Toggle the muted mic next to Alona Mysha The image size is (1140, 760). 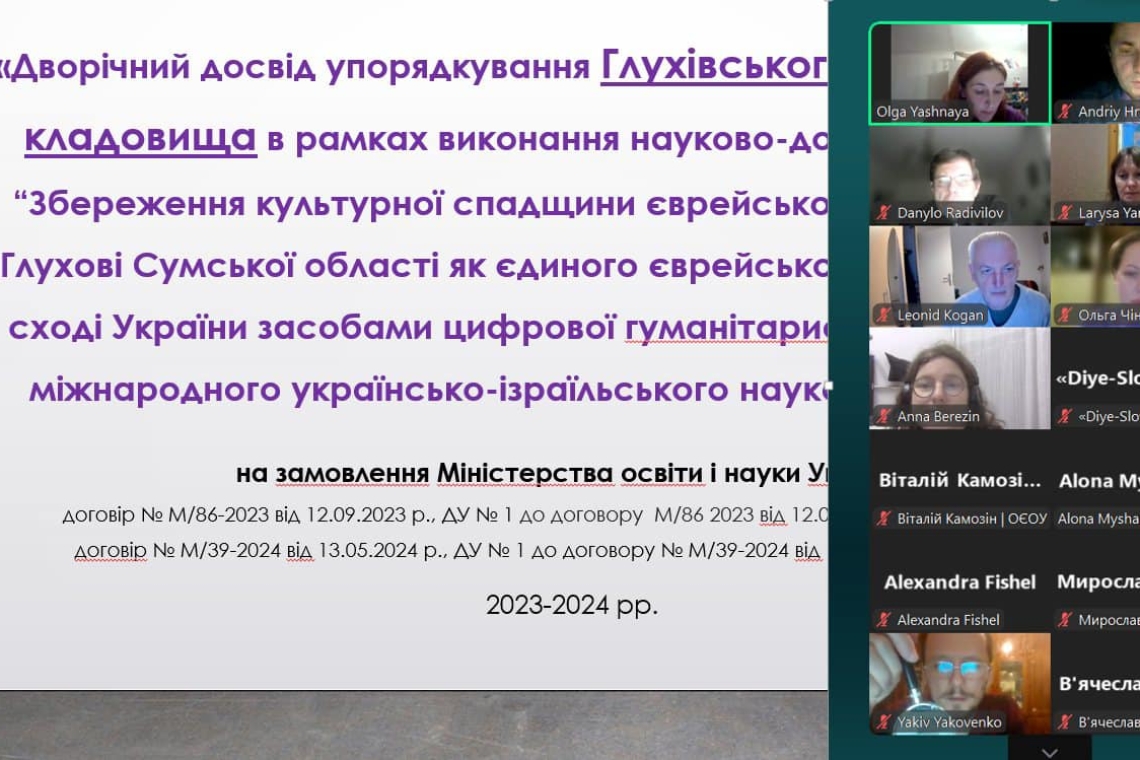[1057, 519]
